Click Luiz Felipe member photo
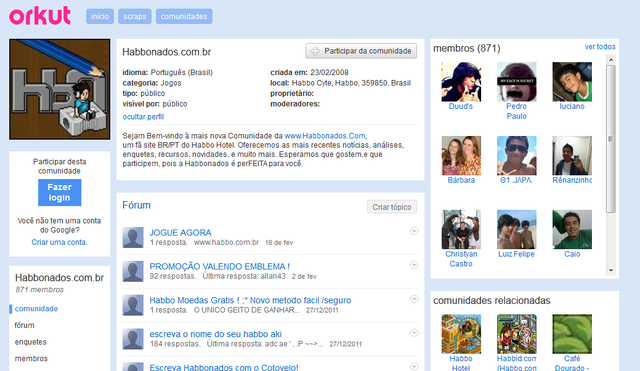This screenshot has height=371, width=640. (x=517, y=229)
